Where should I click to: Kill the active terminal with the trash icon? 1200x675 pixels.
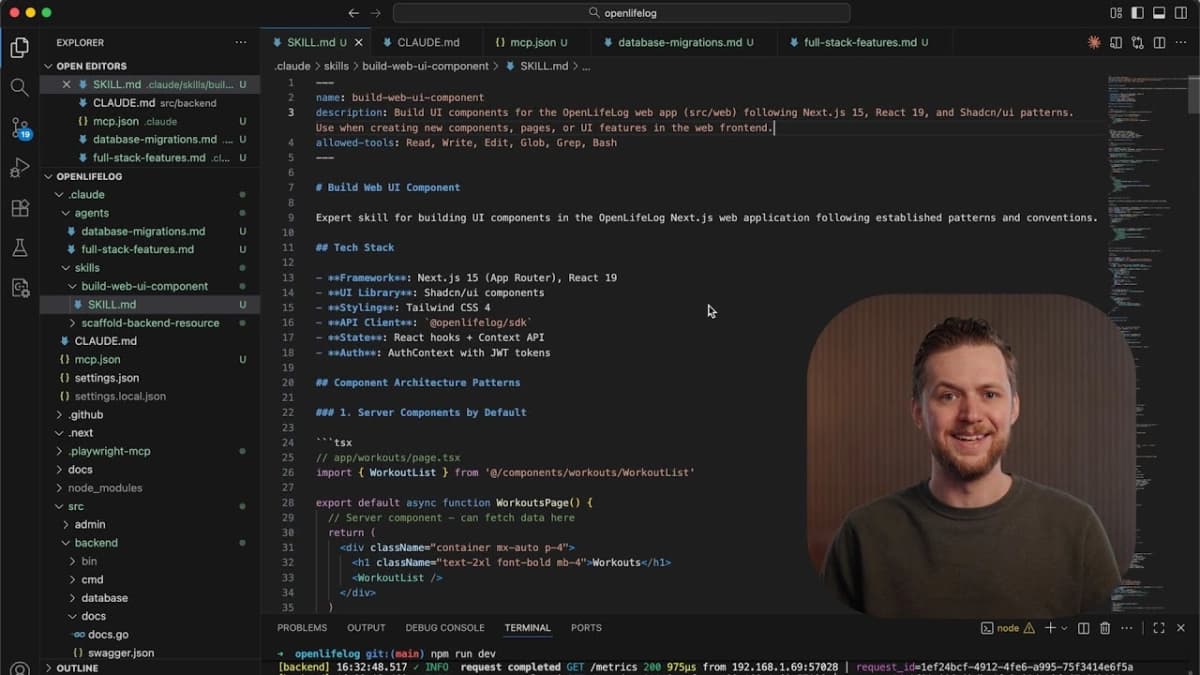point(1104,628)
